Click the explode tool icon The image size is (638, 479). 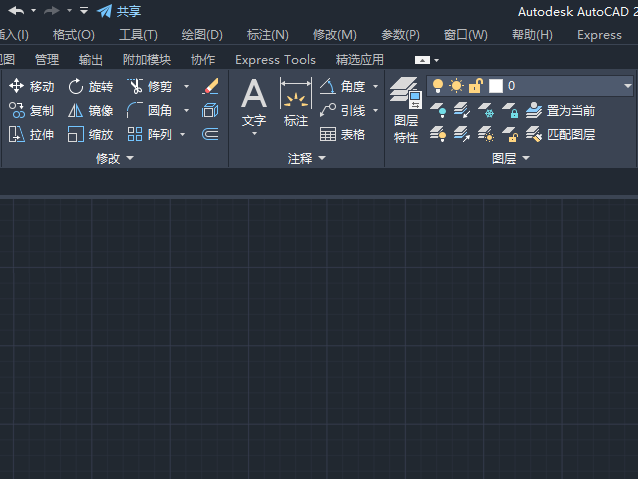pos(210,110)
